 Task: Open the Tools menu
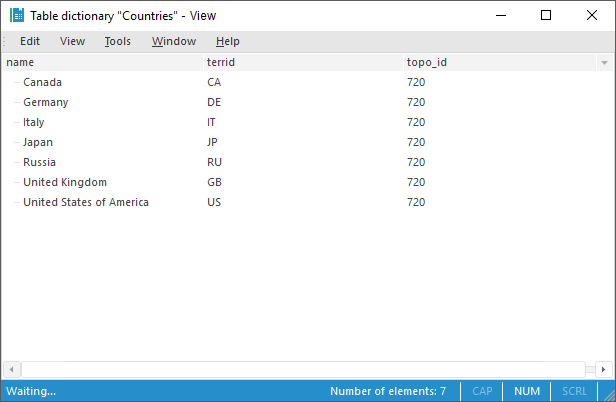[117, 41]
